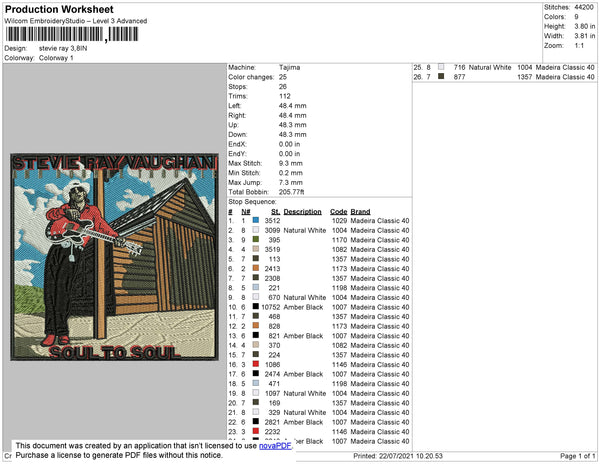The width and height of the screenshot is (600, 464).
Task: Click the EndX value "0.00 in"
Action: [x=289, y=144]
